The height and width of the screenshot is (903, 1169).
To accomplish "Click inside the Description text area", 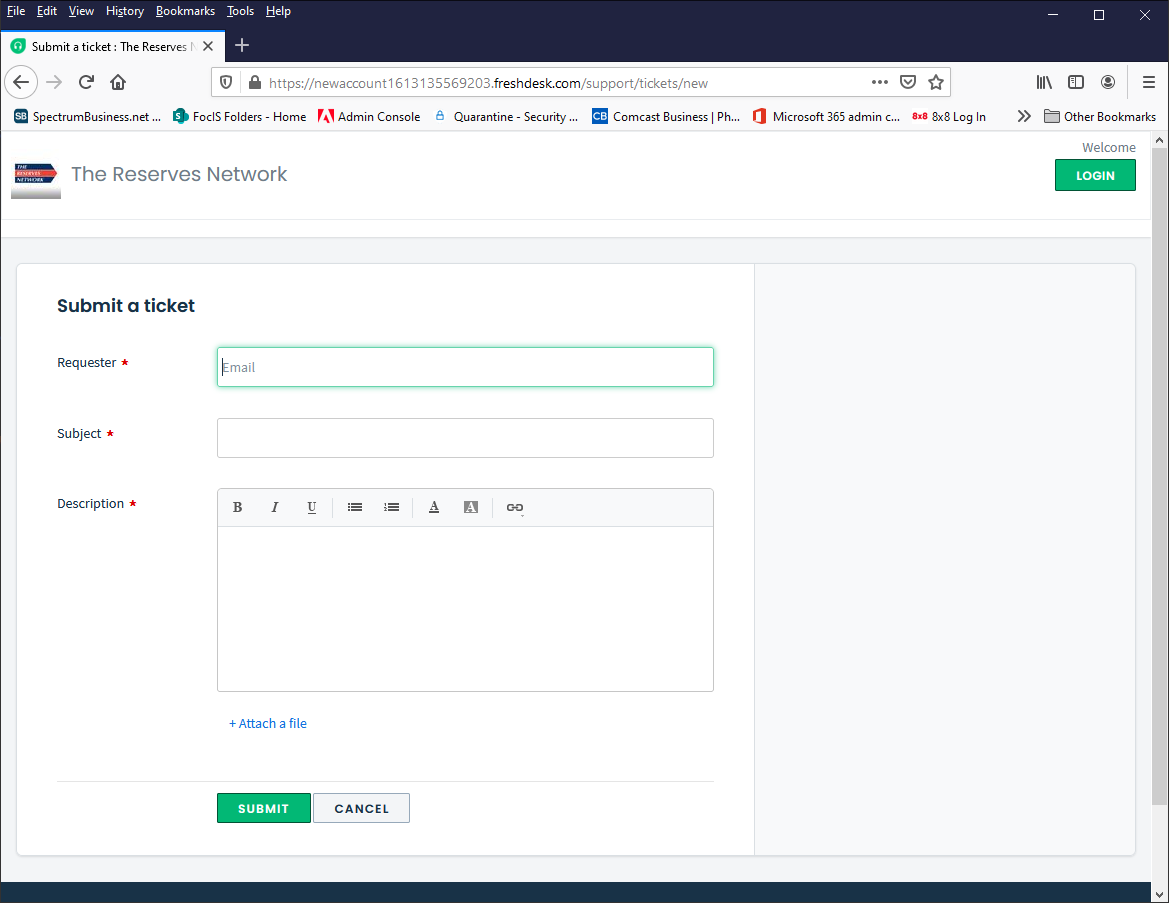I will 465,608.
